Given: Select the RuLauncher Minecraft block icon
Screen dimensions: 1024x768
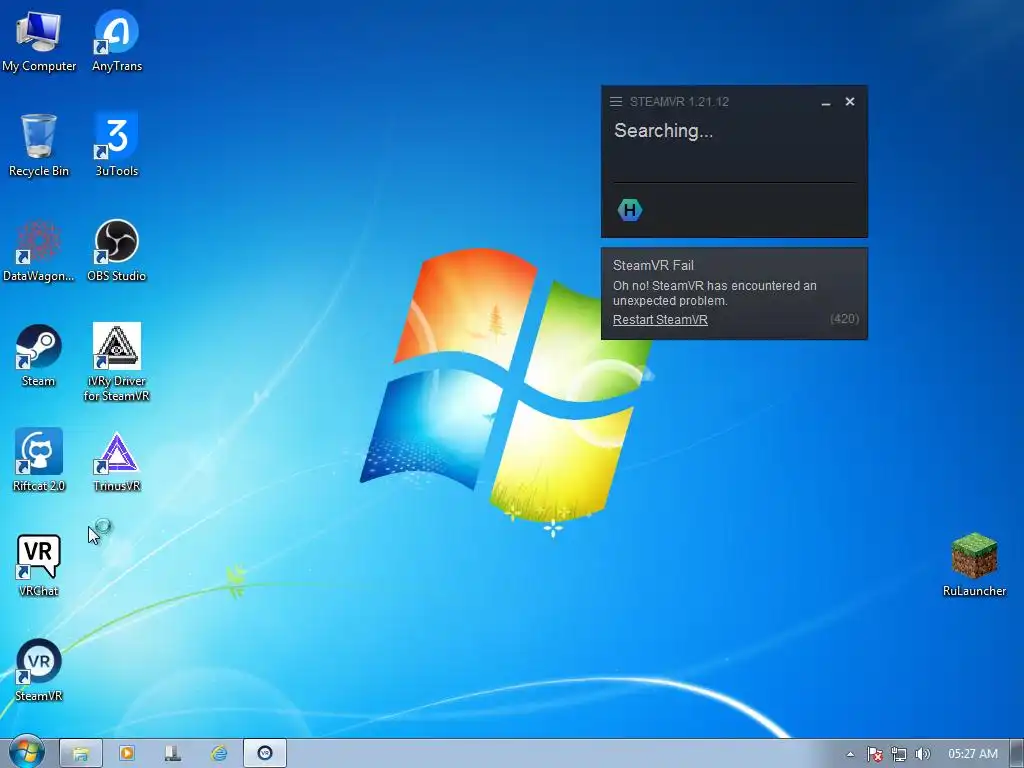Looking at the screenshot, I should pyautogui.click(x=974, y=566).
